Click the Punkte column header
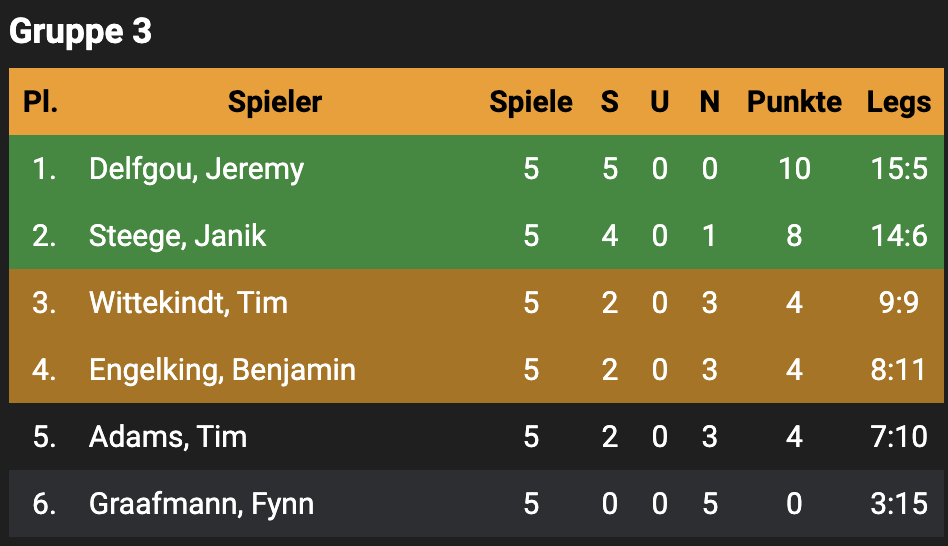This screenshot has height=546, width=948. pyautogui.click(x=794, y=101)
